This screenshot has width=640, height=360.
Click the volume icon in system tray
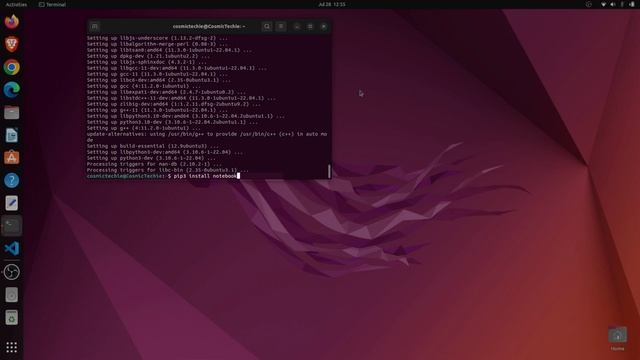click(613, 4)
